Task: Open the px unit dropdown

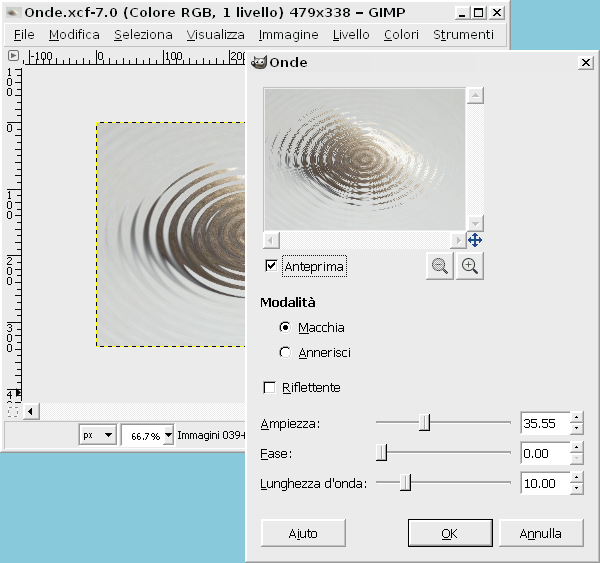Action: coord(98,436)
